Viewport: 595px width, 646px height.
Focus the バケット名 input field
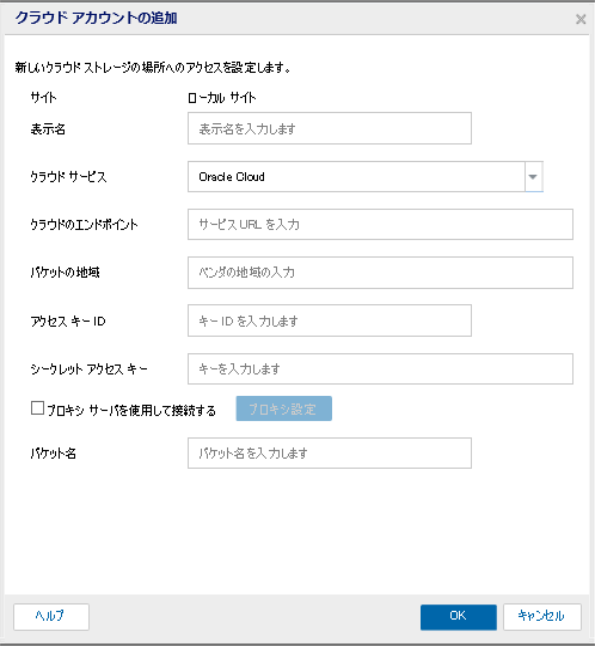[329, 453]
